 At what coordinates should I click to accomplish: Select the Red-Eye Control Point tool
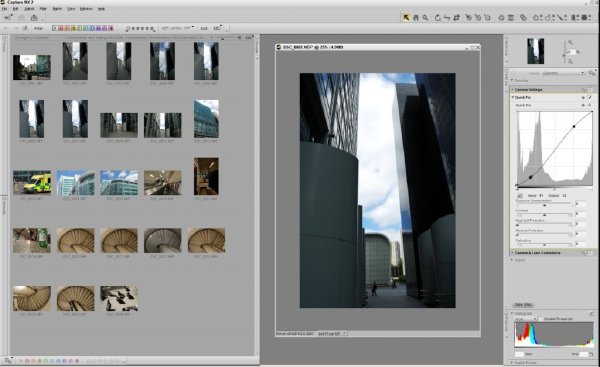(x=511, y=18)
